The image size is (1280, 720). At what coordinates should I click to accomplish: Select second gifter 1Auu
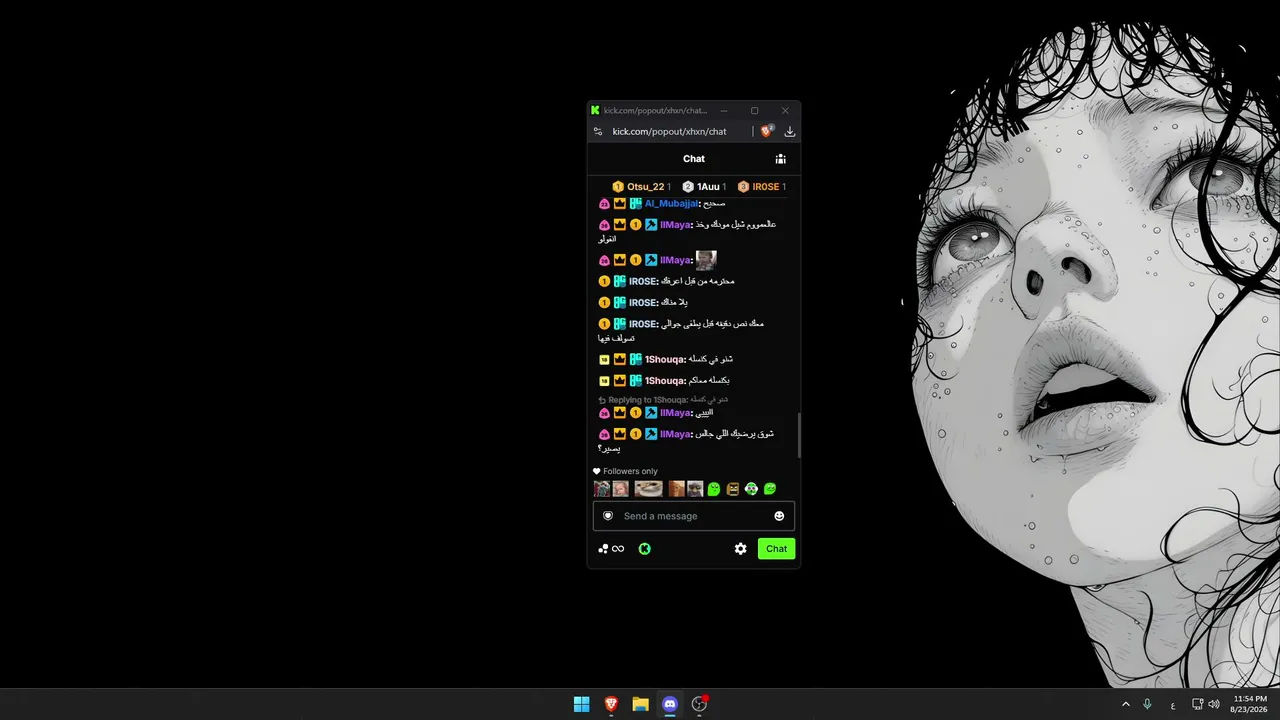click(704, 187)
